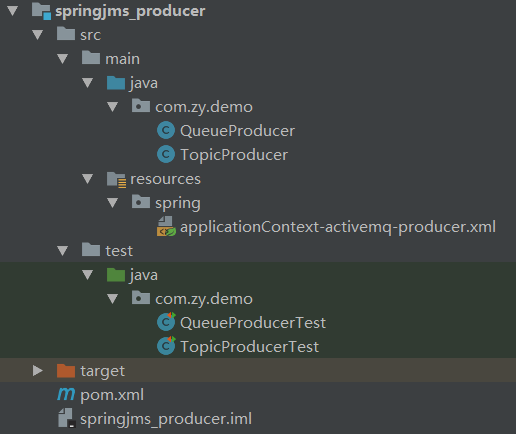Select the main label
This screenshot has width=516, height=434.
coord(122,59)
